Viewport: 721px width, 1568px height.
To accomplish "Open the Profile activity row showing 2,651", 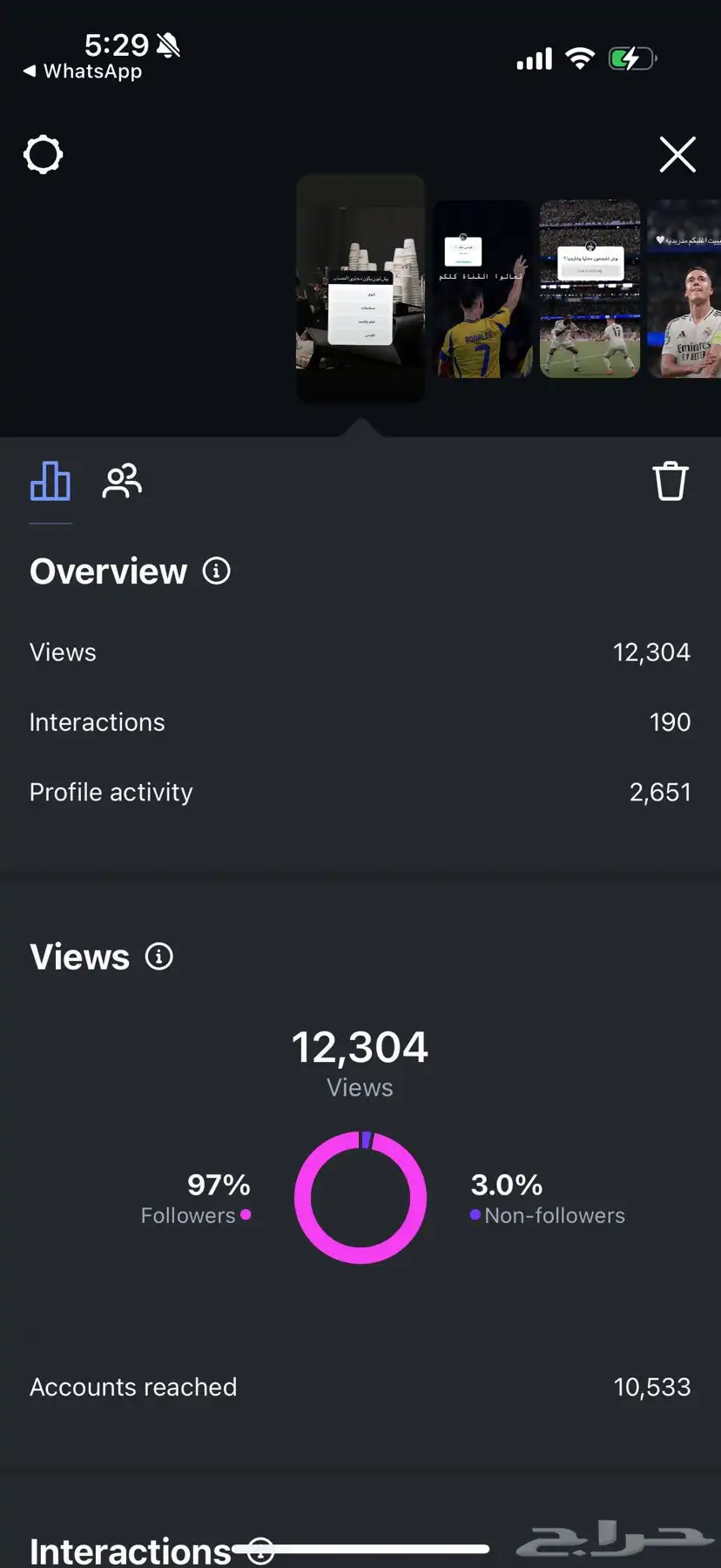I will [360, 792].
